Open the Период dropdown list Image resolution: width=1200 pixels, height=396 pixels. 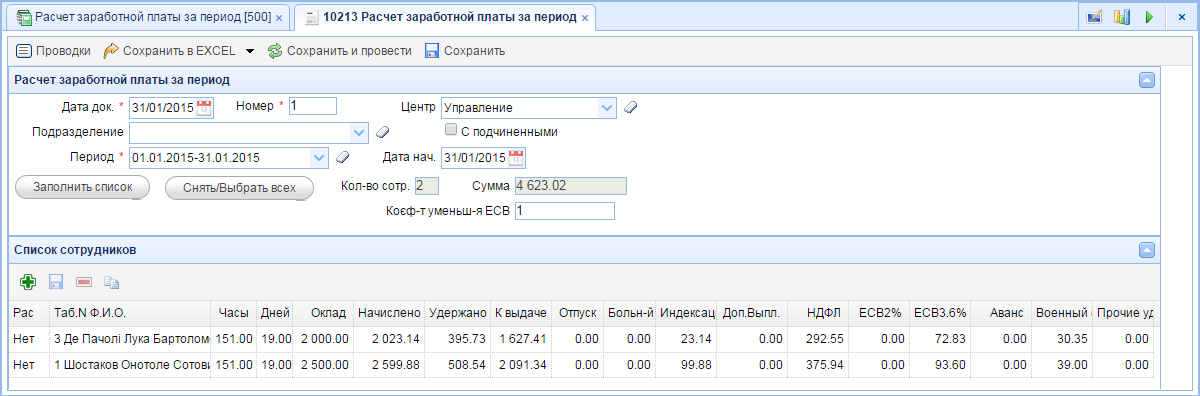coord(319,157)
